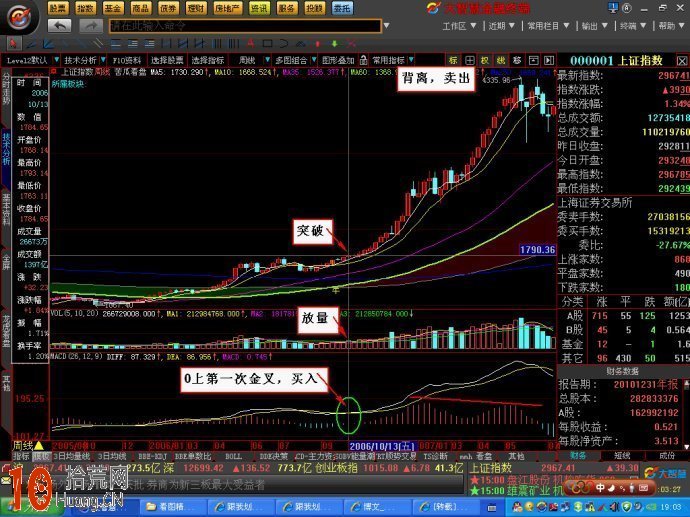Screen dimensions: 690x517
Task: Click the F10资料 toolbar item
Action: (127, 60)
